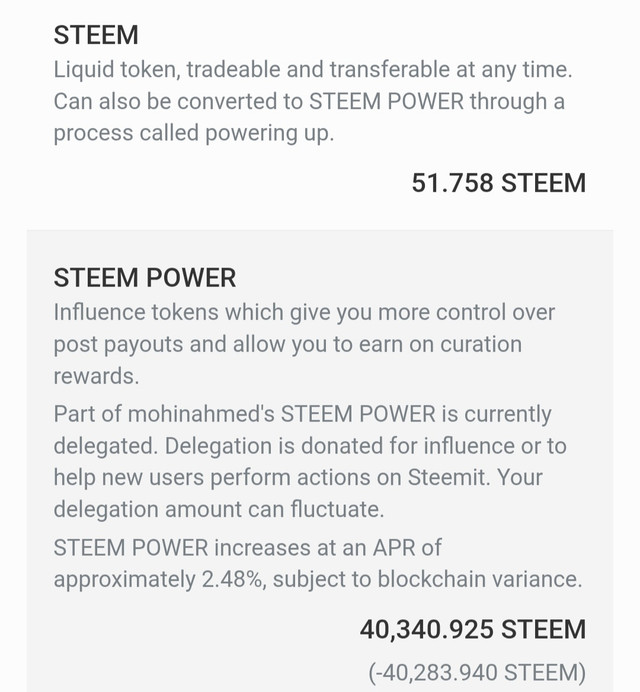Click the 'rewards.' line under curation
Image resolution: width=640 pixels, height=692 pixels.
tap(96, 376)
